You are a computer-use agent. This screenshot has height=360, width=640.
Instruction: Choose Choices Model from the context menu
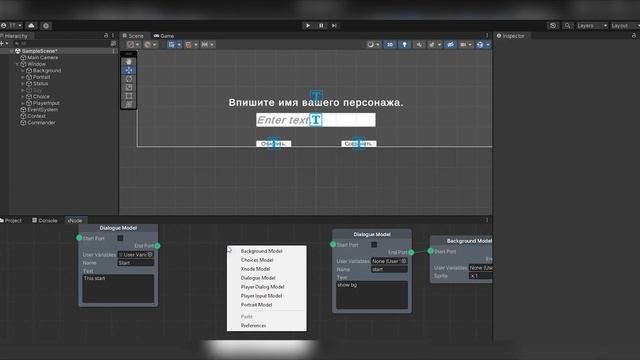pos(267,260)
